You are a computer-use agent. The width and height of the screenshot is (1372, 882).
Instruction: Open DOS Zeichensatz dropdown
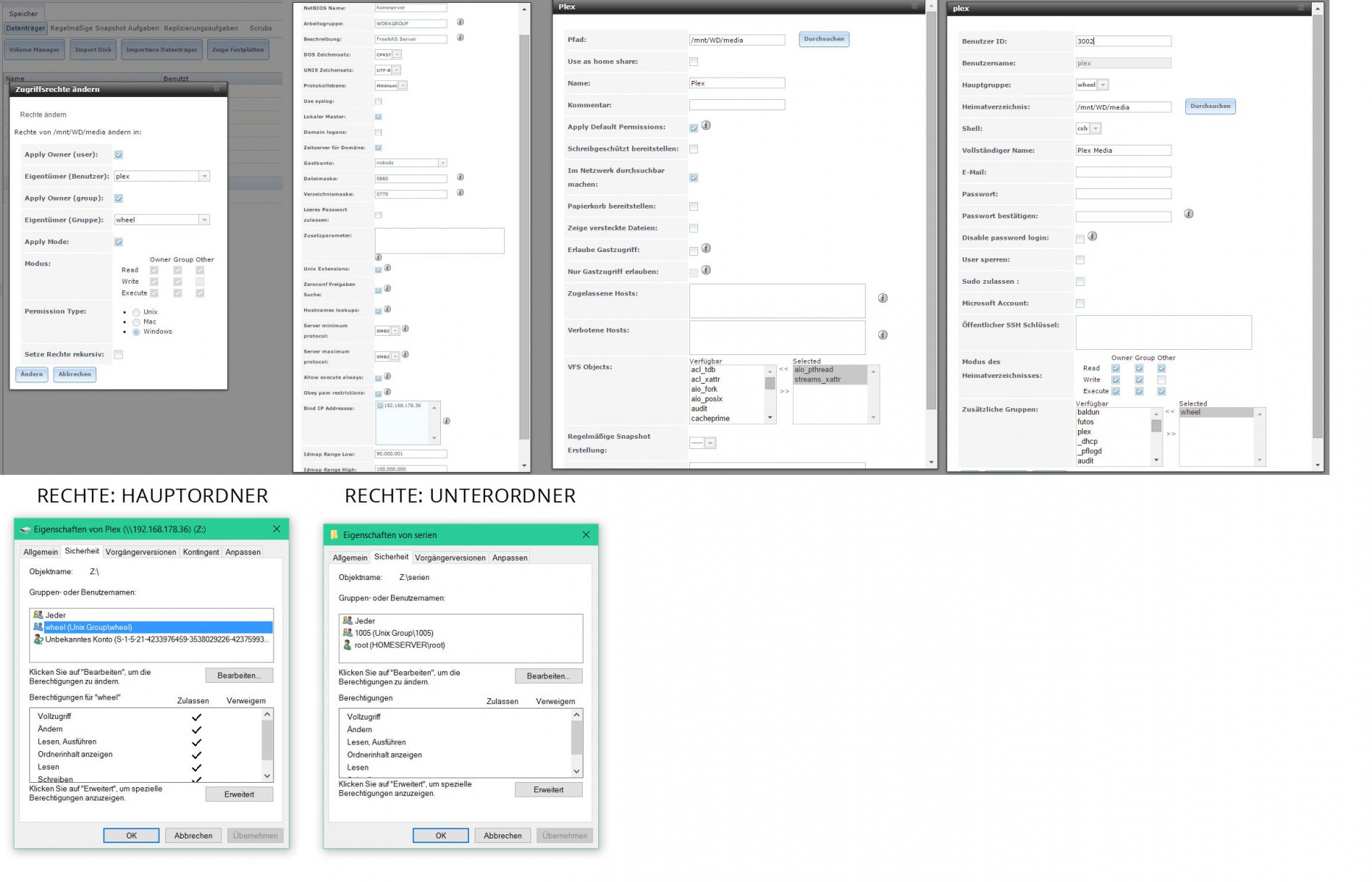coord(397,54)
